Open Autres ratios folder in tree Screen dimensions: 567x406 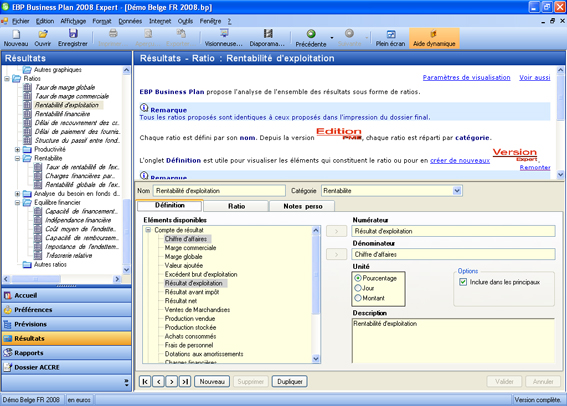[x=50, y=265]
